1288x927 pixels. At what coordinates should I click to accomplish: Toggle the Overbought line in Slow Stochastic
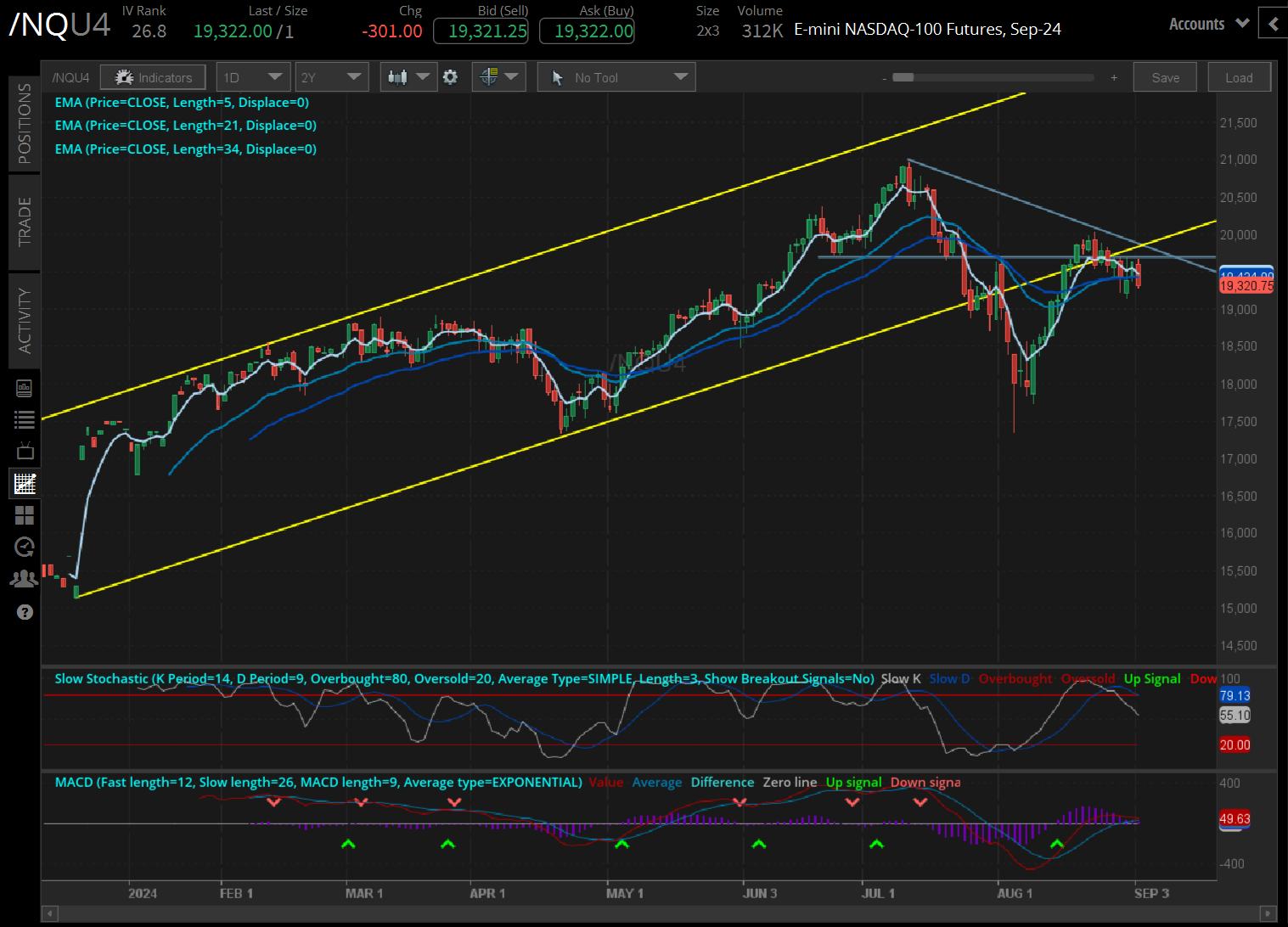tap(1015, 678)
